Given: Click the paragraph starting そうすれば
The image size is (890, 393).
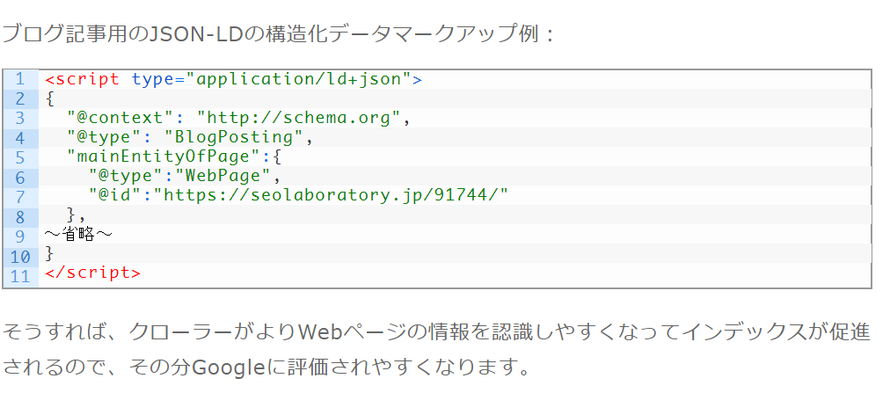Looking at the screenshot, I should (436, 350).
